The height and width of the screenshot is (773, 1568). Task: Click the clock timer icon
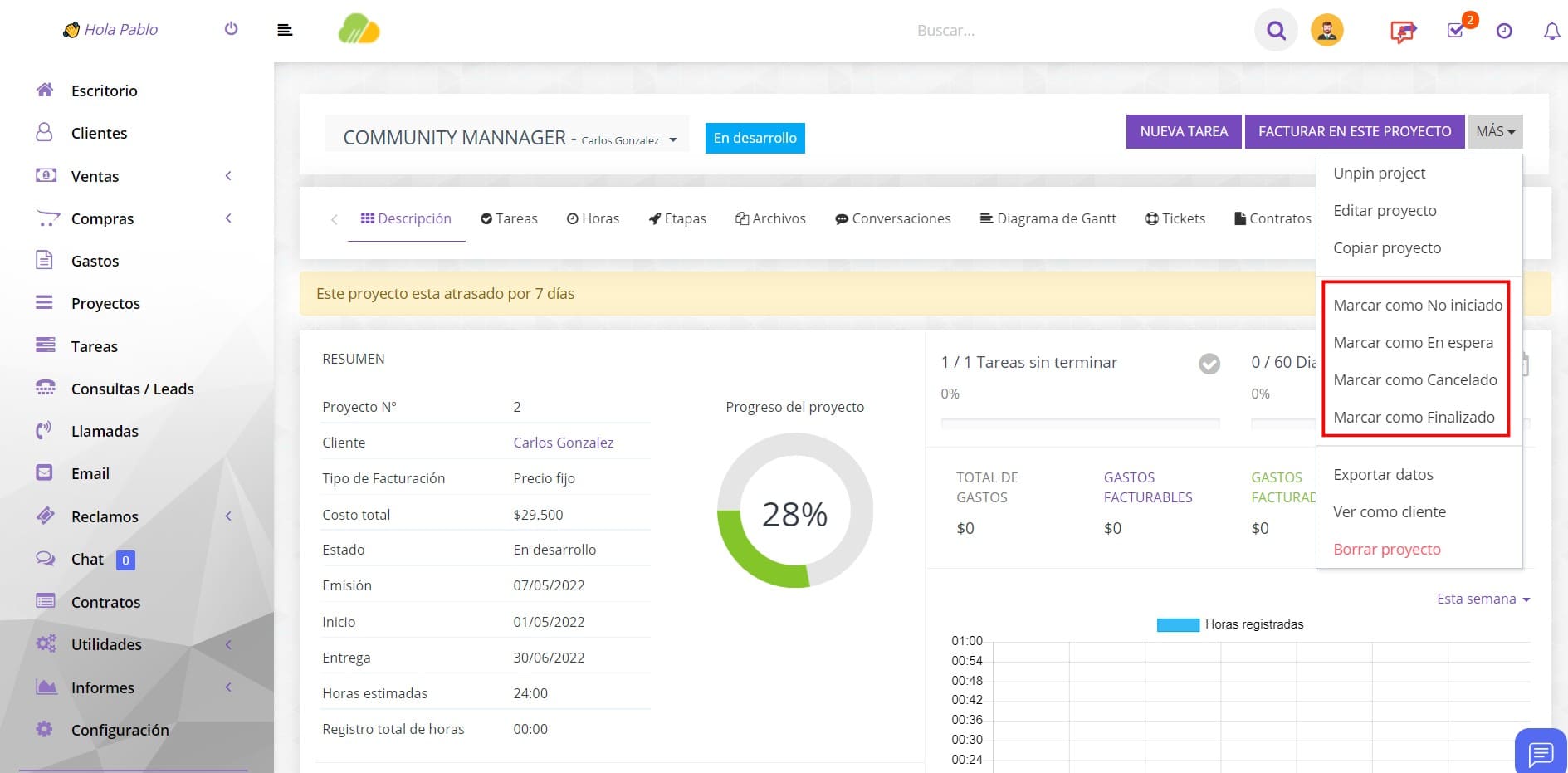[1504, 32]
